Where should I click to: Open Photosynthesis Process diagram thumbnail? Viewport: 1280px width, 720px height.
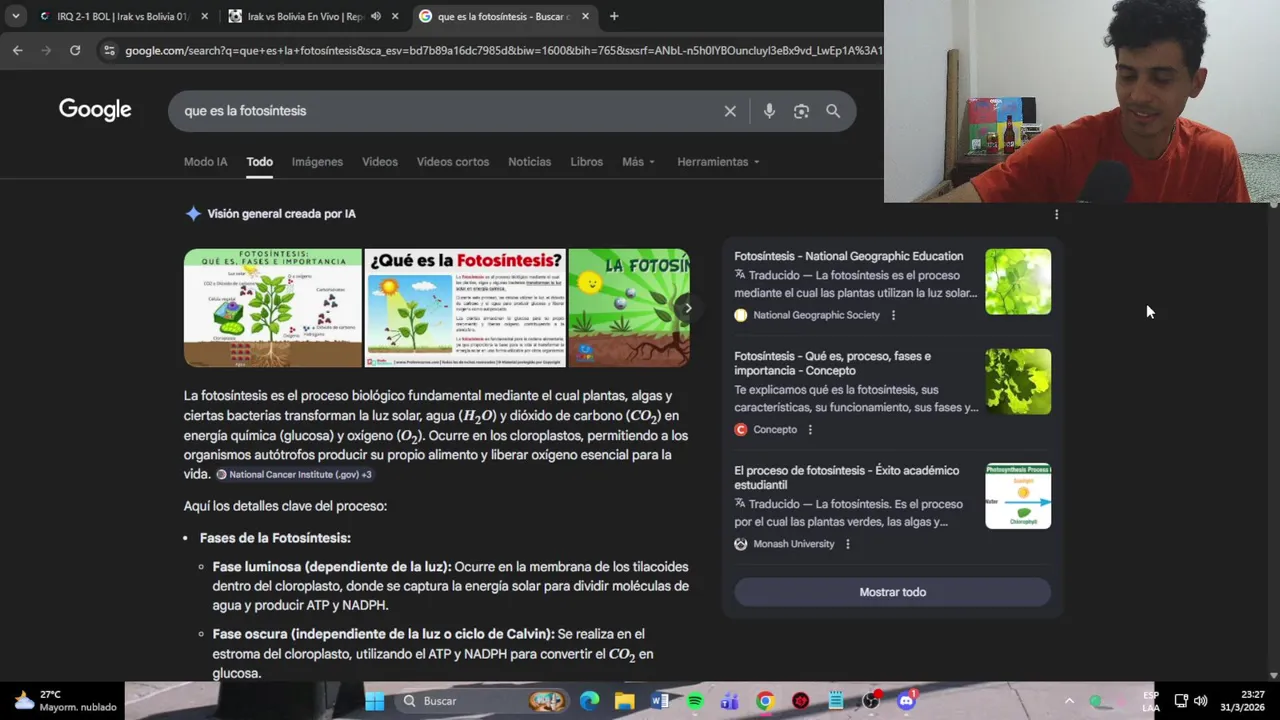(x=1018, y=496)
